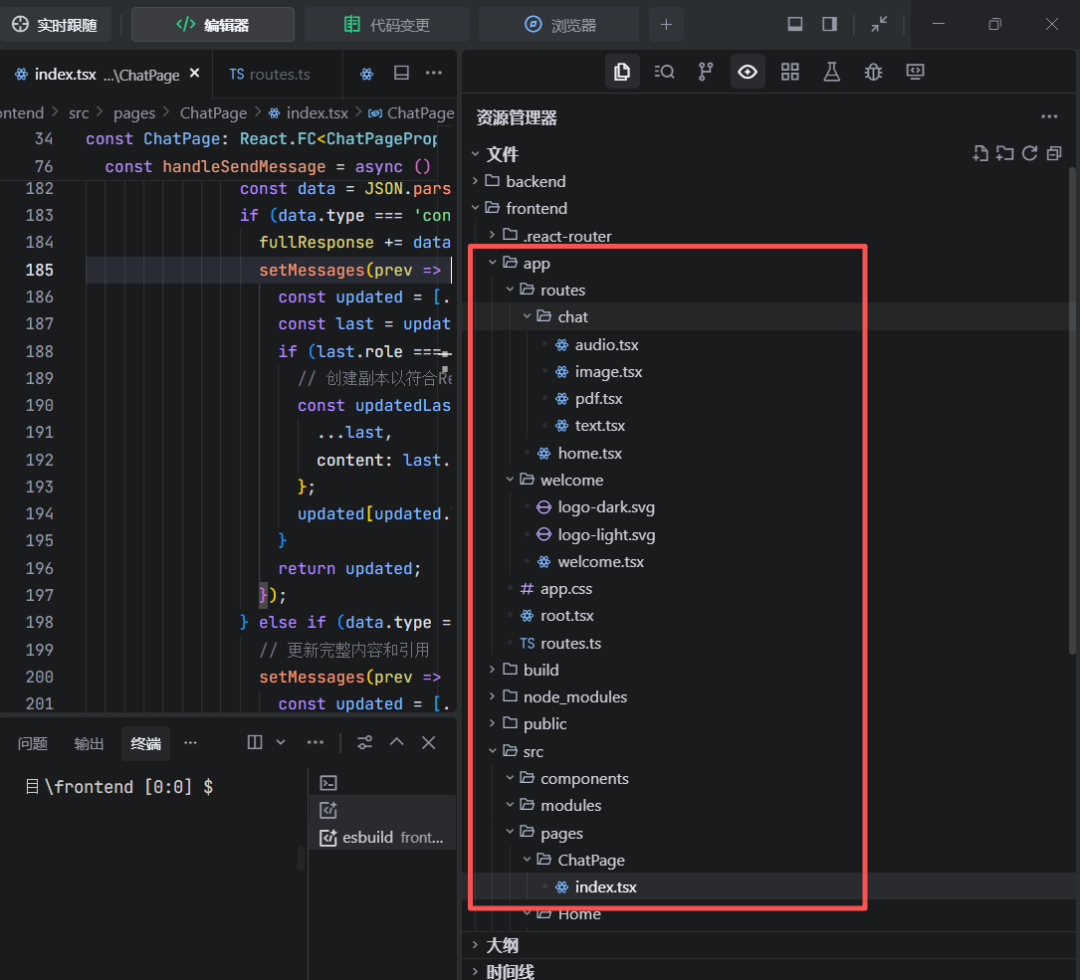Open the Explorer files view icon

click(622, 72)
